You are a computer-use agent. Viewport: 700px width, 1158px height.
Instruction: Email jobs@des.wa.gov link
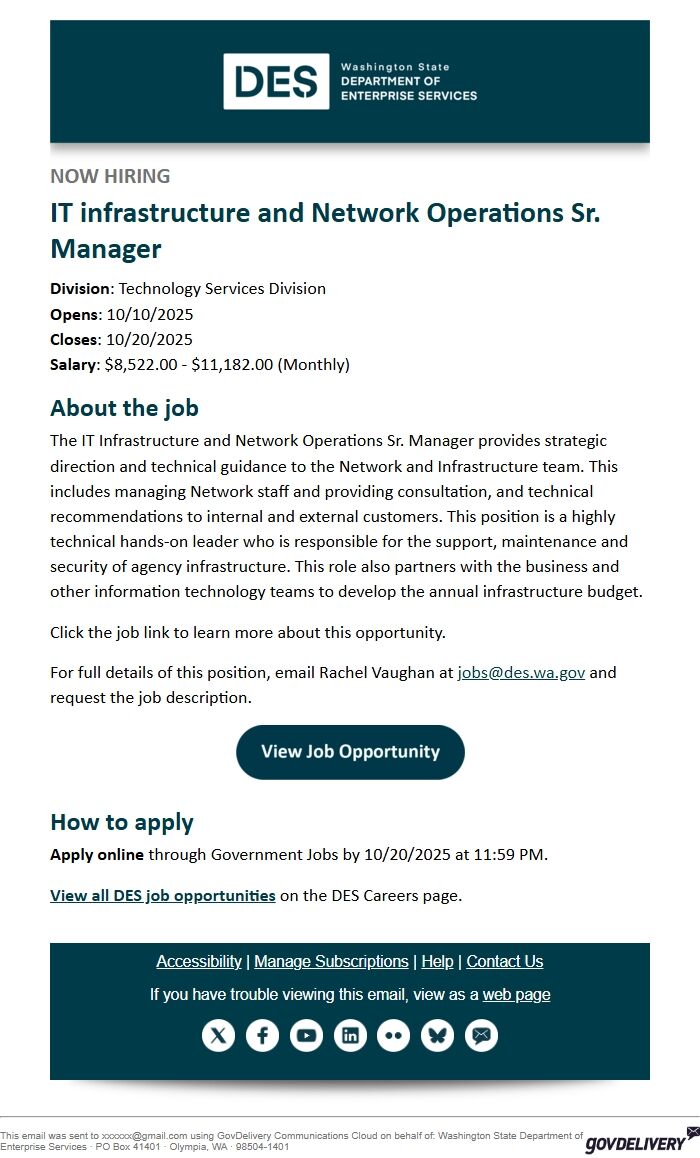(x=521, y=672)
